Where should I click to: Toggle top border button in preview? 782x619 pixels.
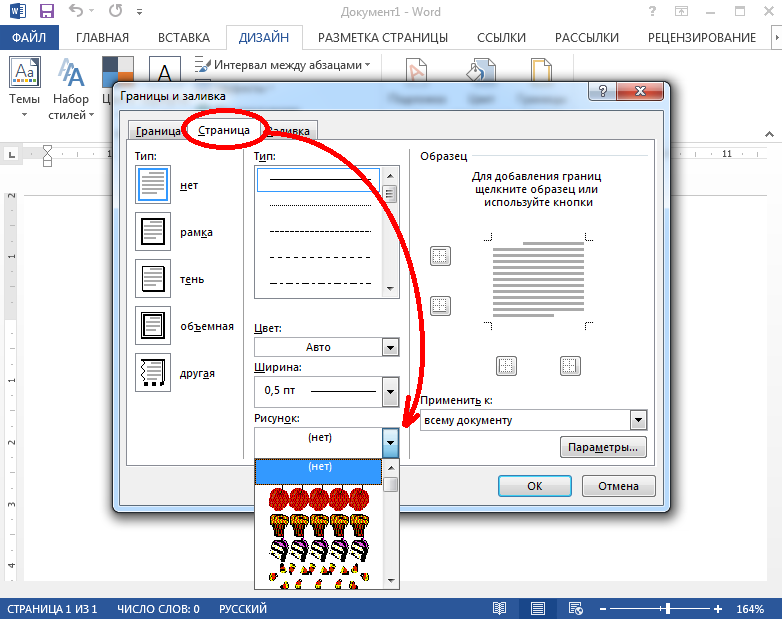click(x=440, y=256)
